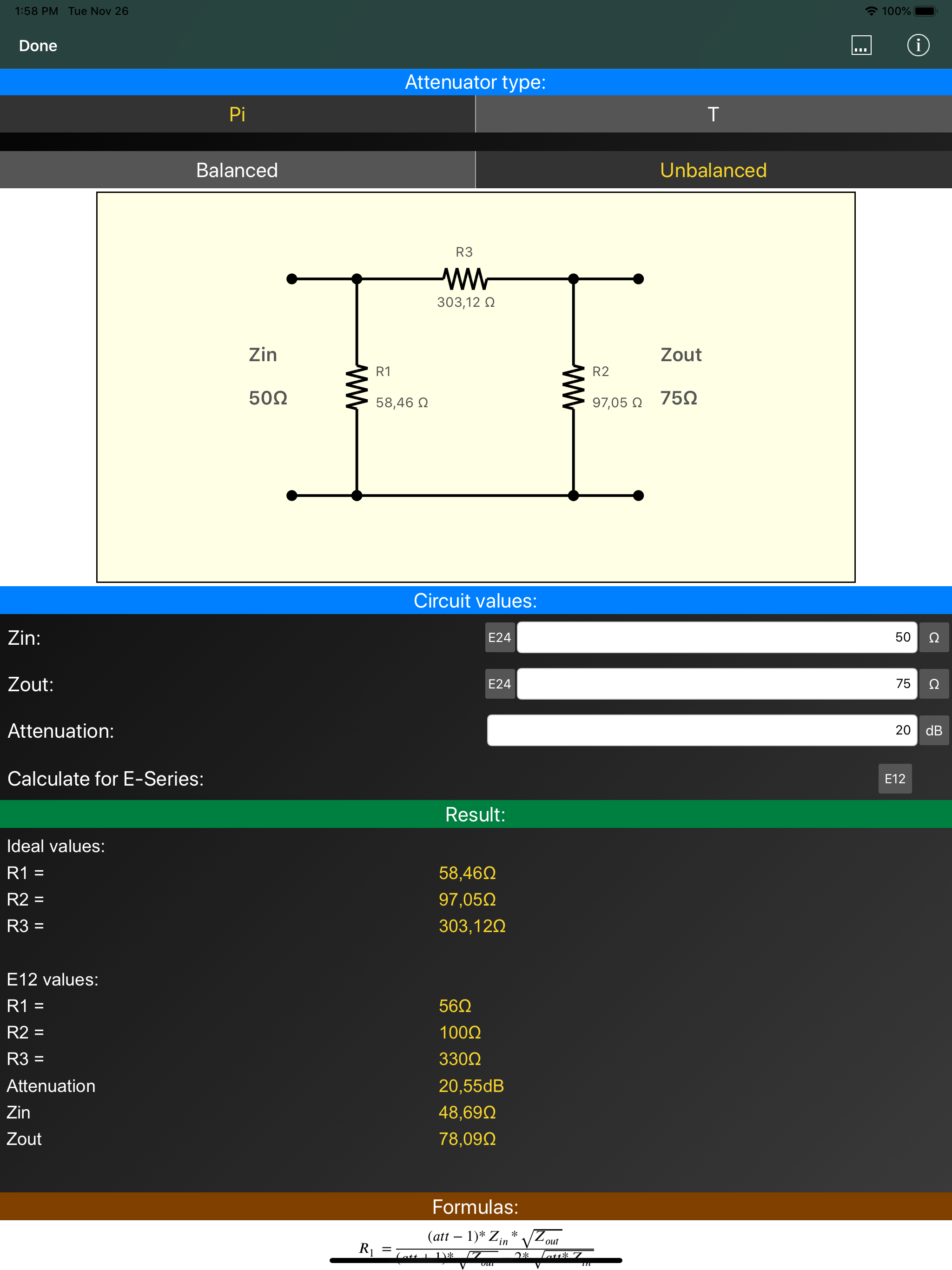Select the 20,55dB attenuation result
The width and height of the screenshot is (952, 1270).
(471, 1086)
